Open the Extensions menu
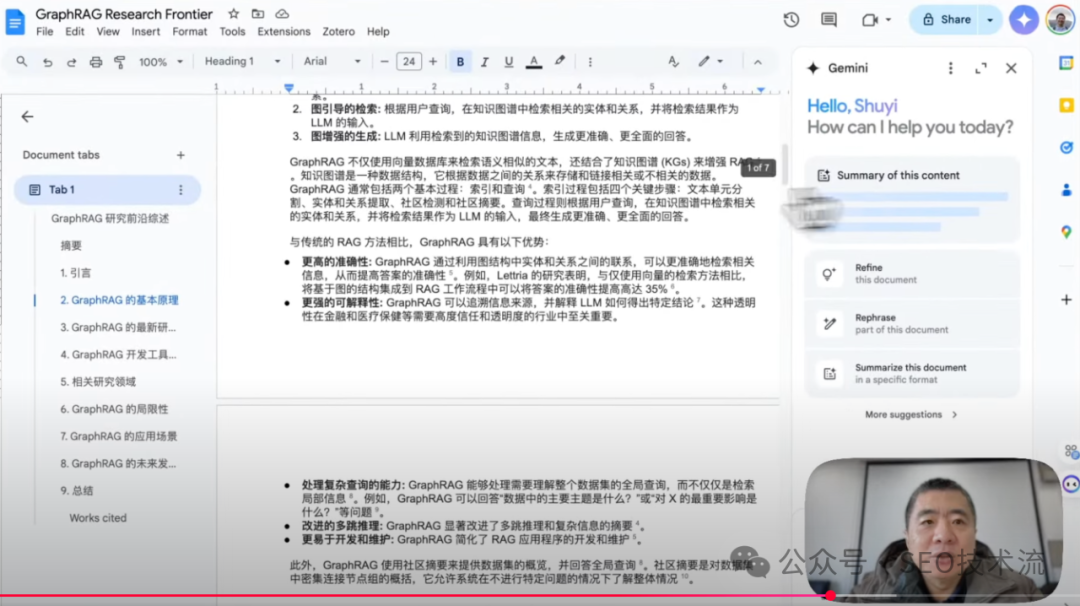The image size is (1080, 606). coord(284,31)
